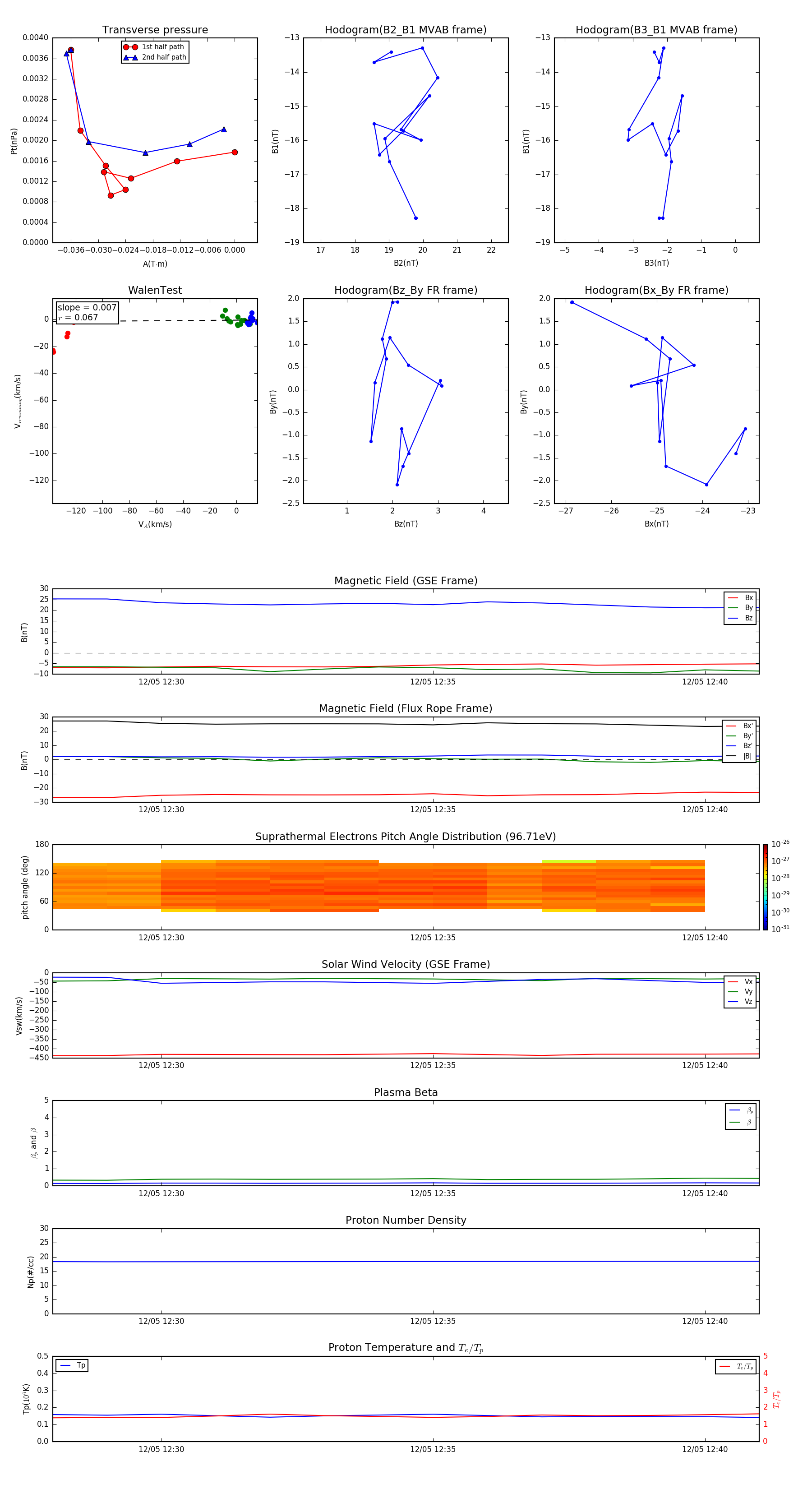
Task: Click the 'A(T·m)' x-axis label
Action: coord(155,264)
